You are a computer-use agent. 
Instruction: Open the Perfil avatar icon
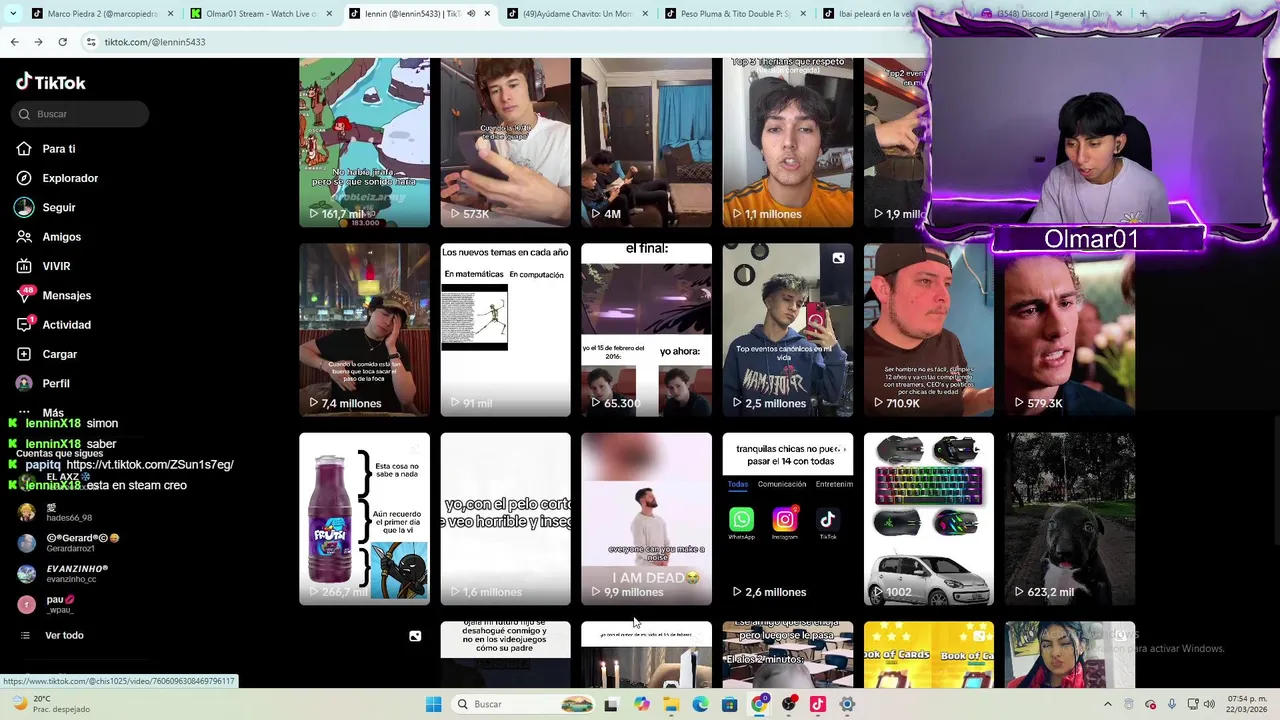24,383
